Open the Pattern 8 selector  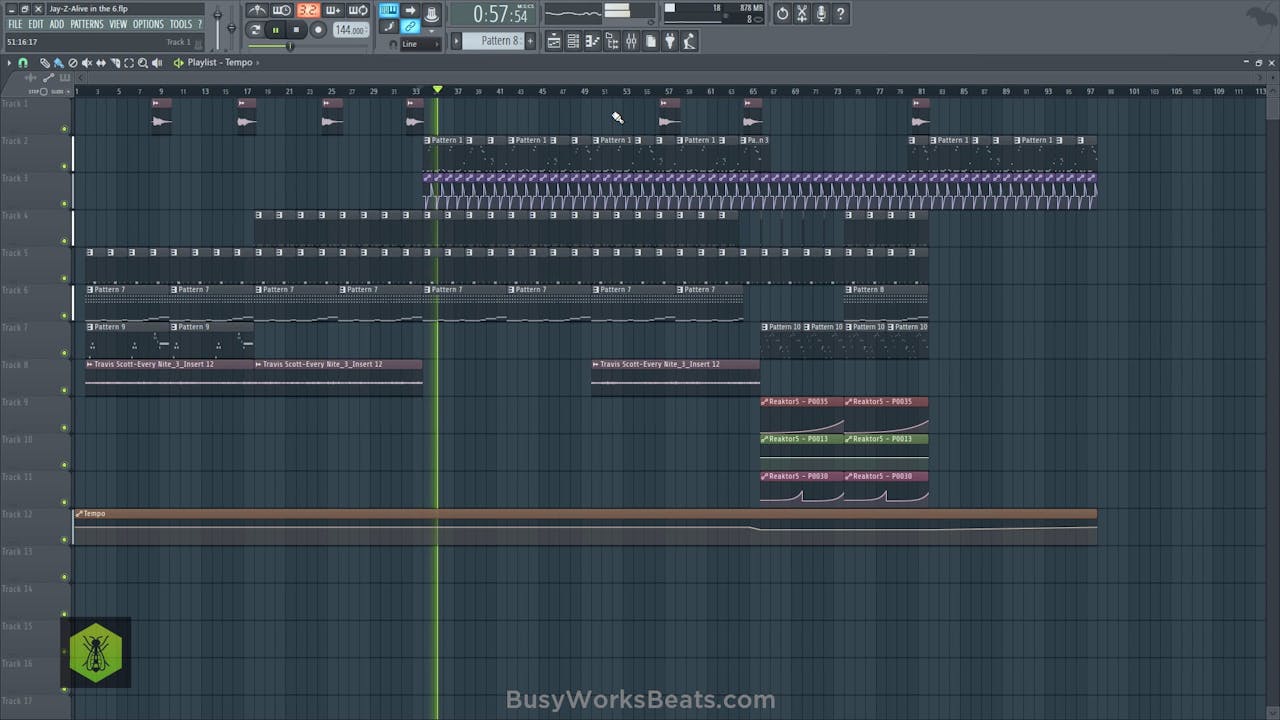point(494,41)
